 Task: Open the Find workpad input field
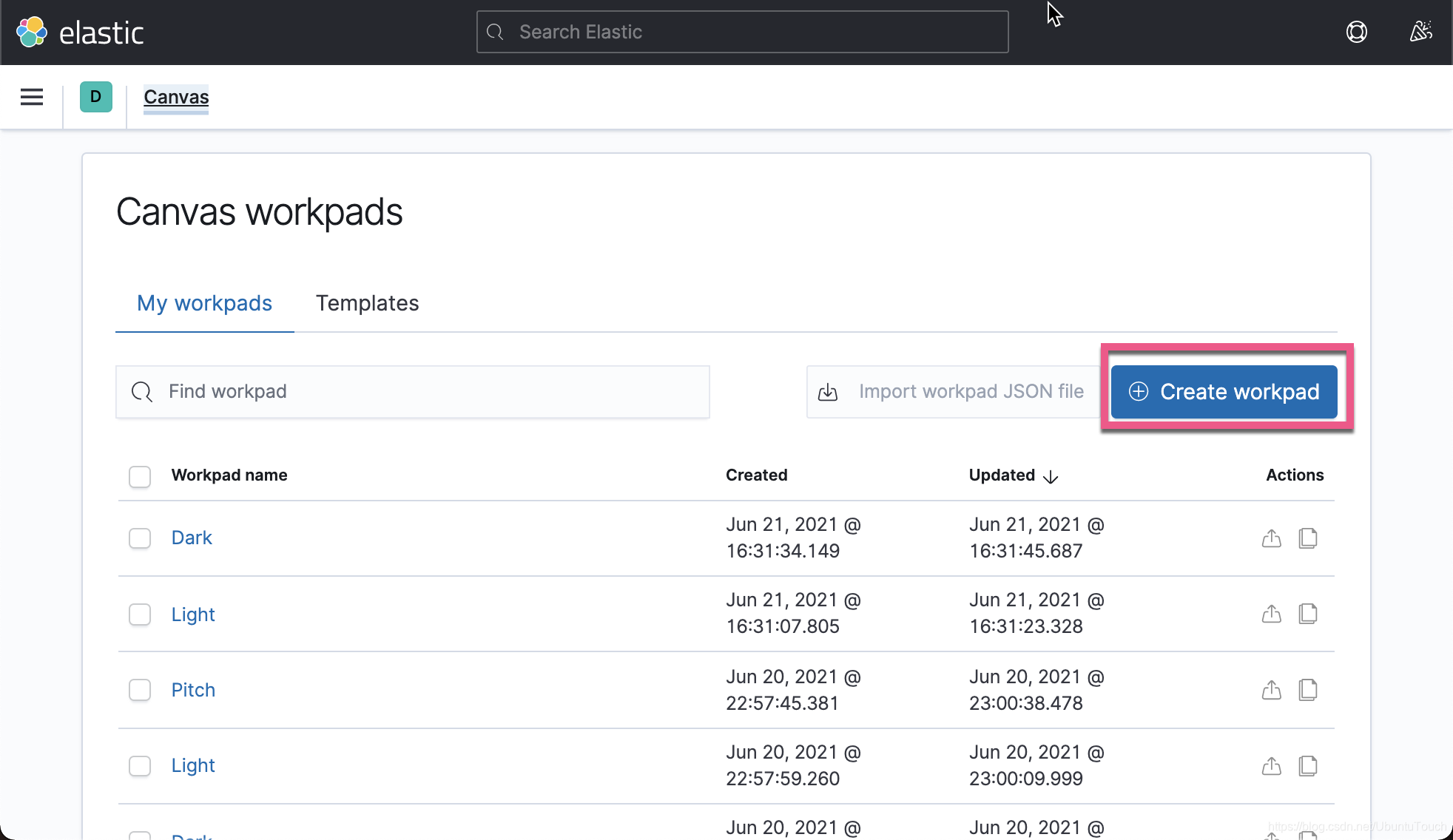coord(413,391)
